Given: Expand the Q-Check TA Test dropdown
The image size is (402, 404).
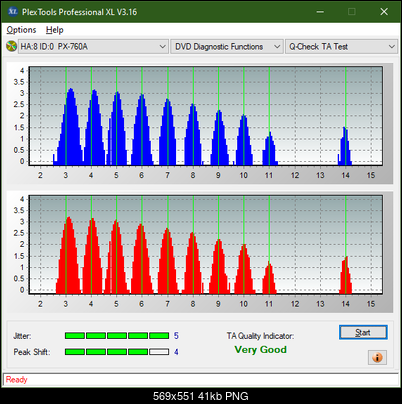Looking at the screenshot, I should (x=342, y=47).
